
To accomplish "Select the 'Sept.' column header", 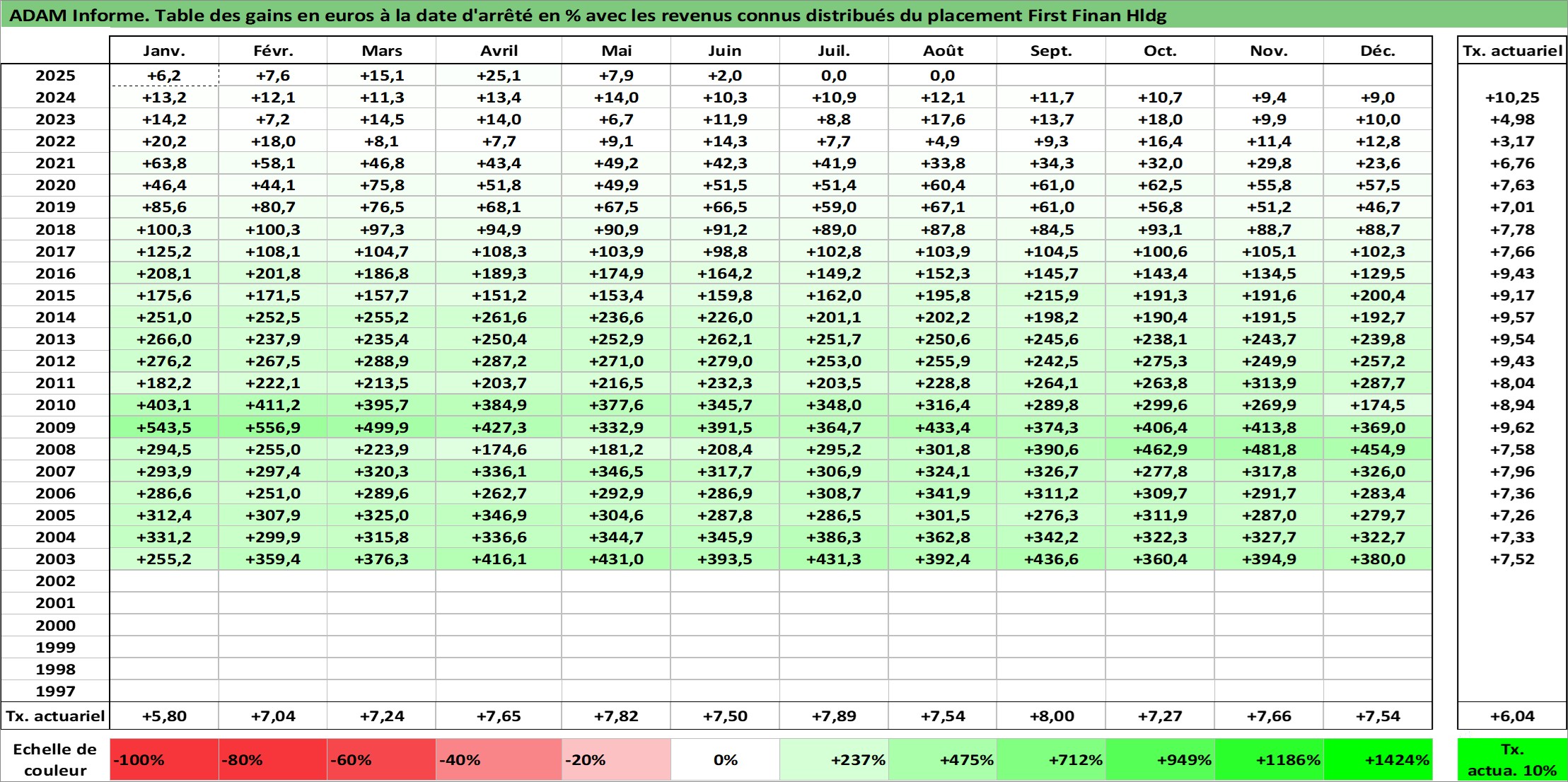I will point(1051,51).
